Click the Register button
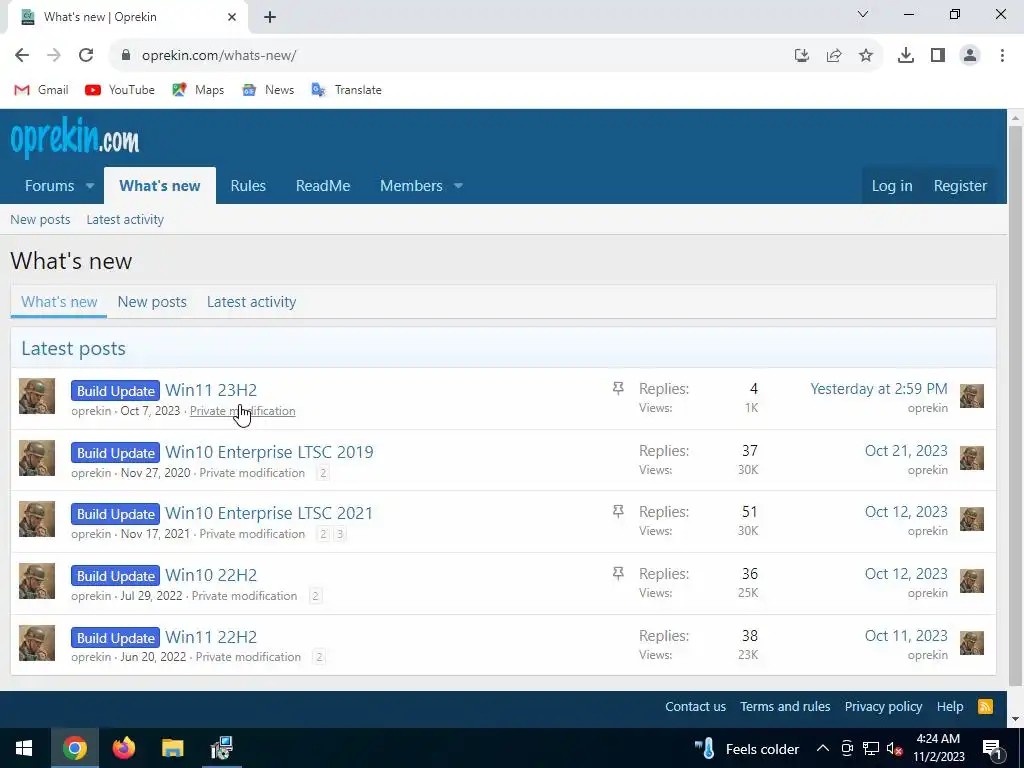The image size is (1024, 768). click(x=960, y=186)
